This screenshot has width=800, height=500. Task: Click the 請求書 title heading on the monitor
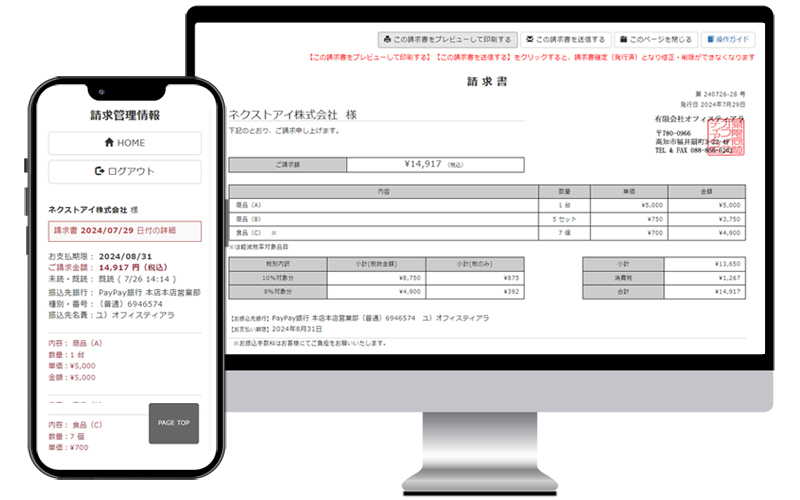[x=486, y=81]
